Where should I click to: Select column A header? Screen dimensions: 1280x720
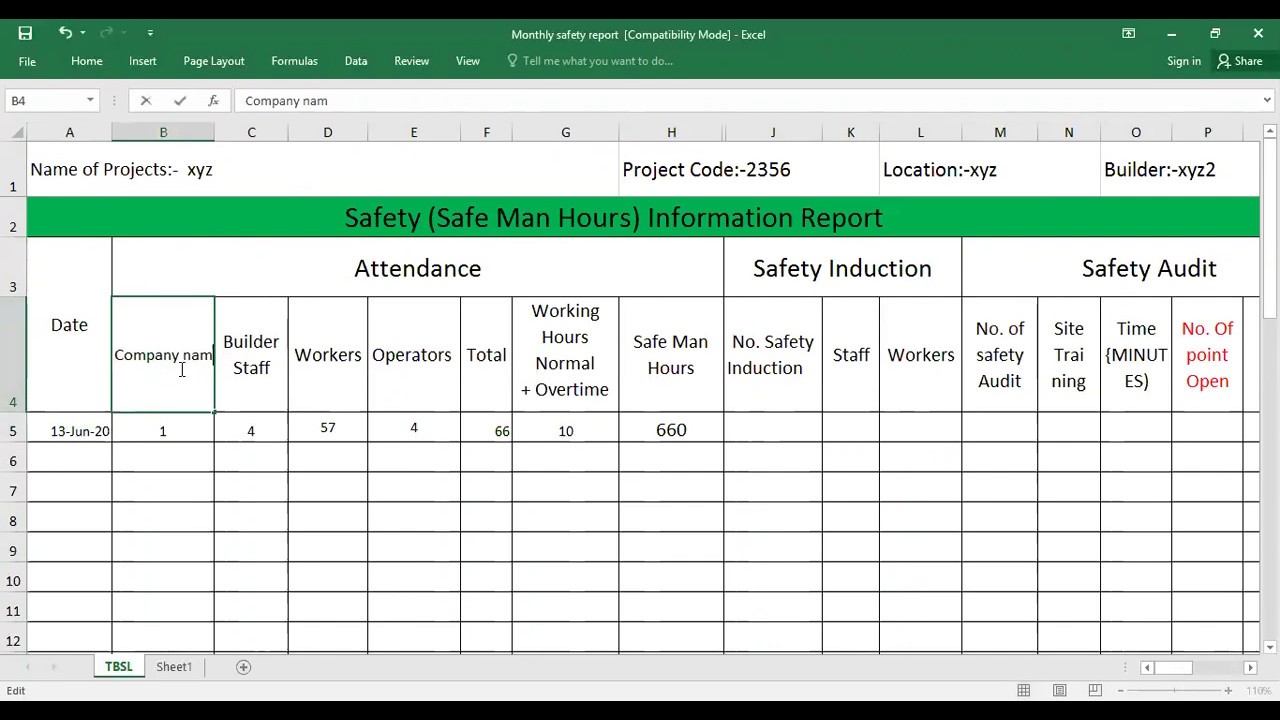(69, 132)
